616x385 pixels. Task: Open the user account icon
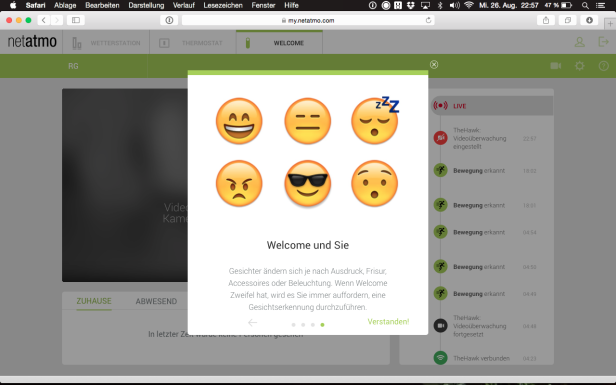(579, 42)
